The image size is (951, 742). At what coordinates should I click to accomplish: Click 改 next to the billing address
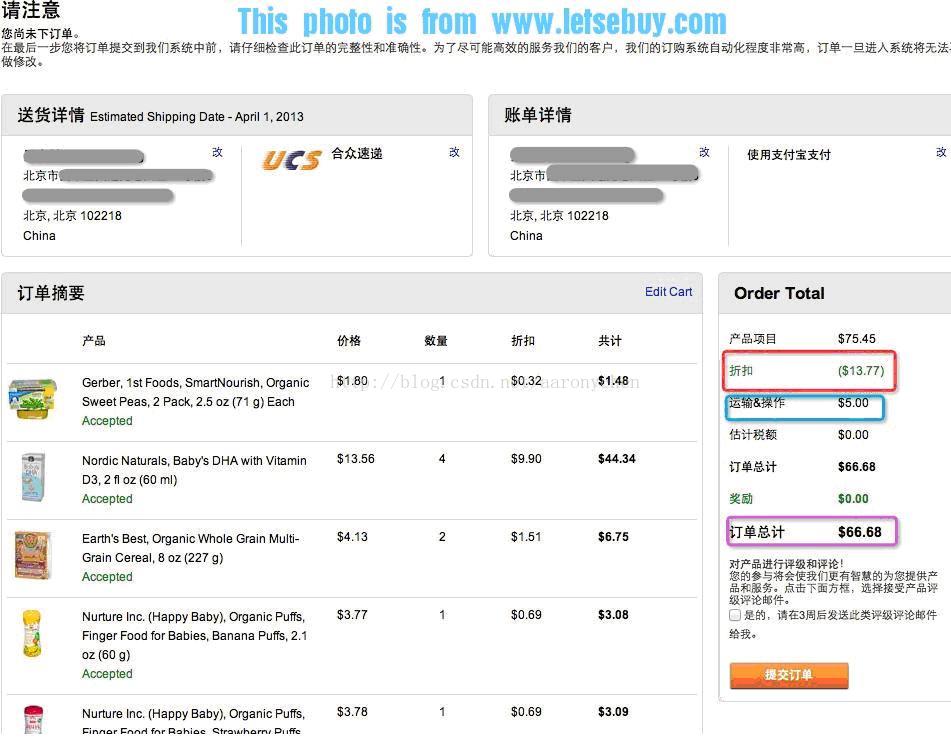coord(704,152)
